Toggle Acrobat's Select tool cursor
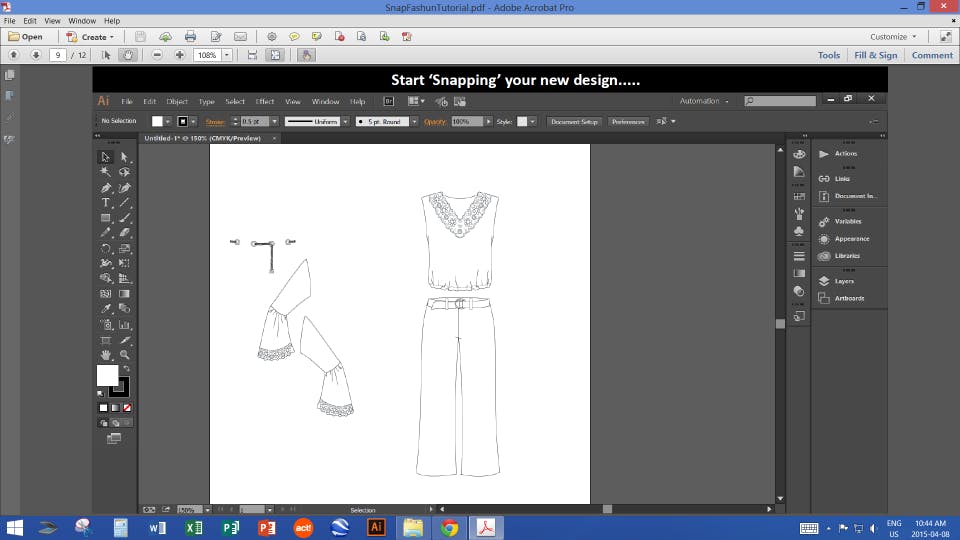 point(106,55)
